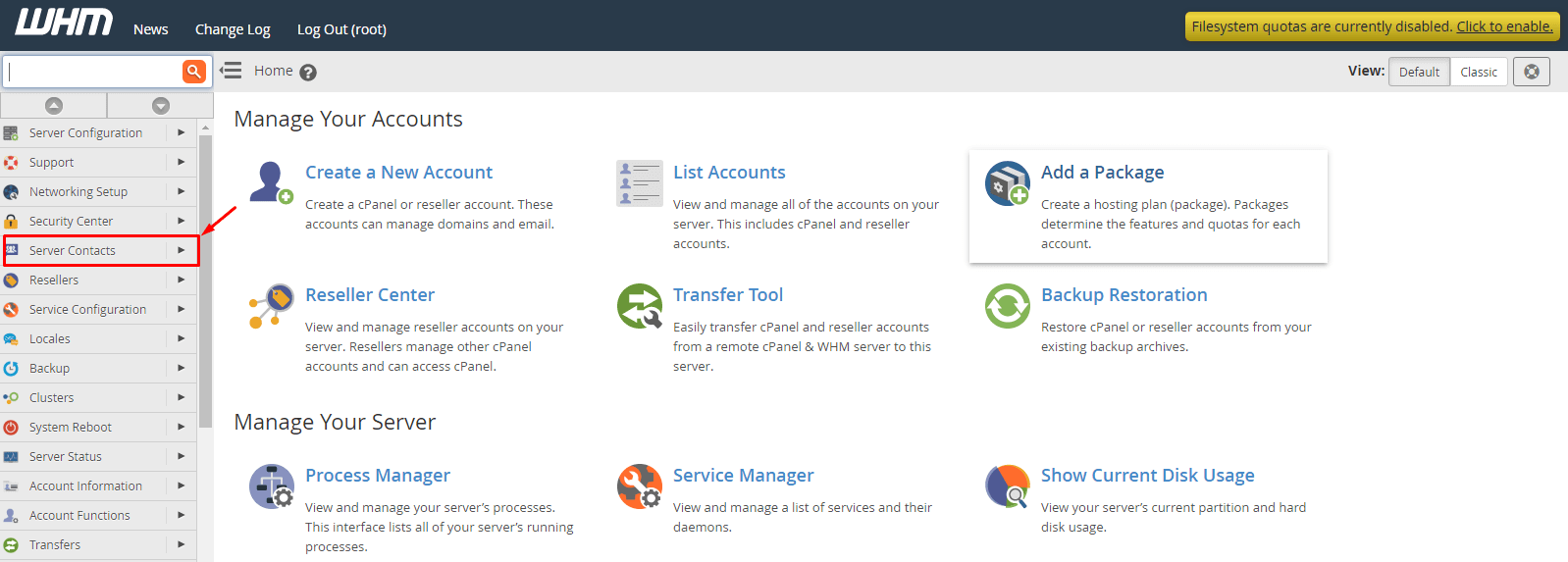Open Reseller Center link
Viewport: 1568px width, 562px height.
coord(370,294)
